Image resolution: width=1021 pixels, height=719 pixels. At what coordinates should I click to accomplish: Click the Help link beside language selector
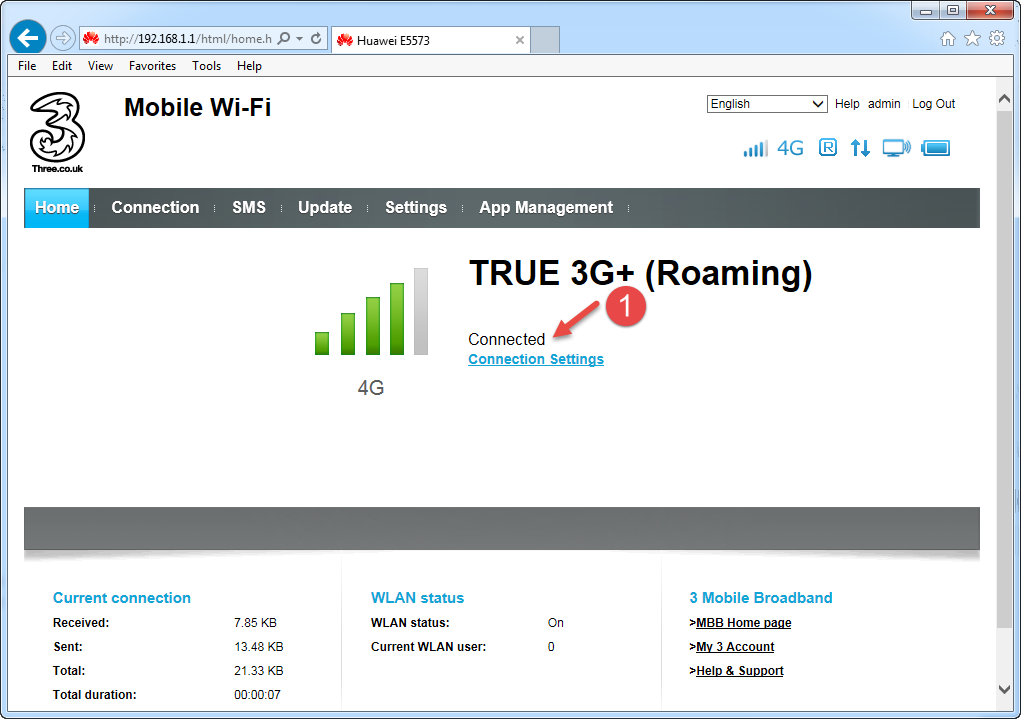click(847, 104)
